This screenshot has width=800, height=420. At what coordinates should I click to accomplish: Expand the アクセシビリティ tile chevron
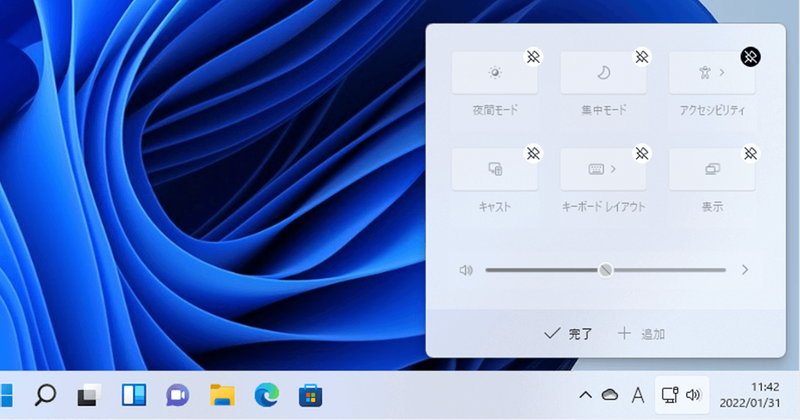pyautogui.click(x=722, y=72)
